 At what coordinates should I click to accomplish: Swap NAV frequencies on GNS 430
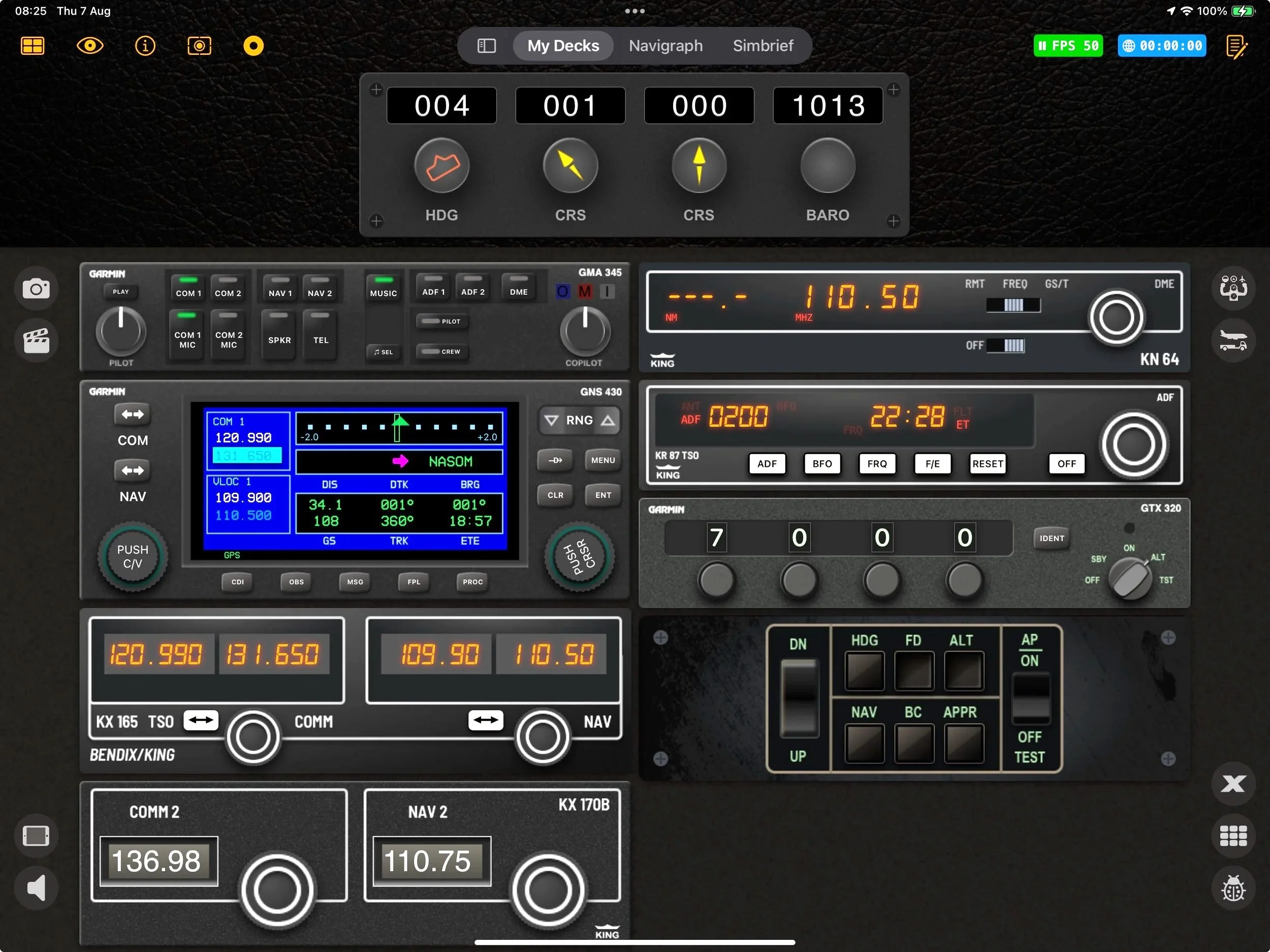click(x=133, y=471)
